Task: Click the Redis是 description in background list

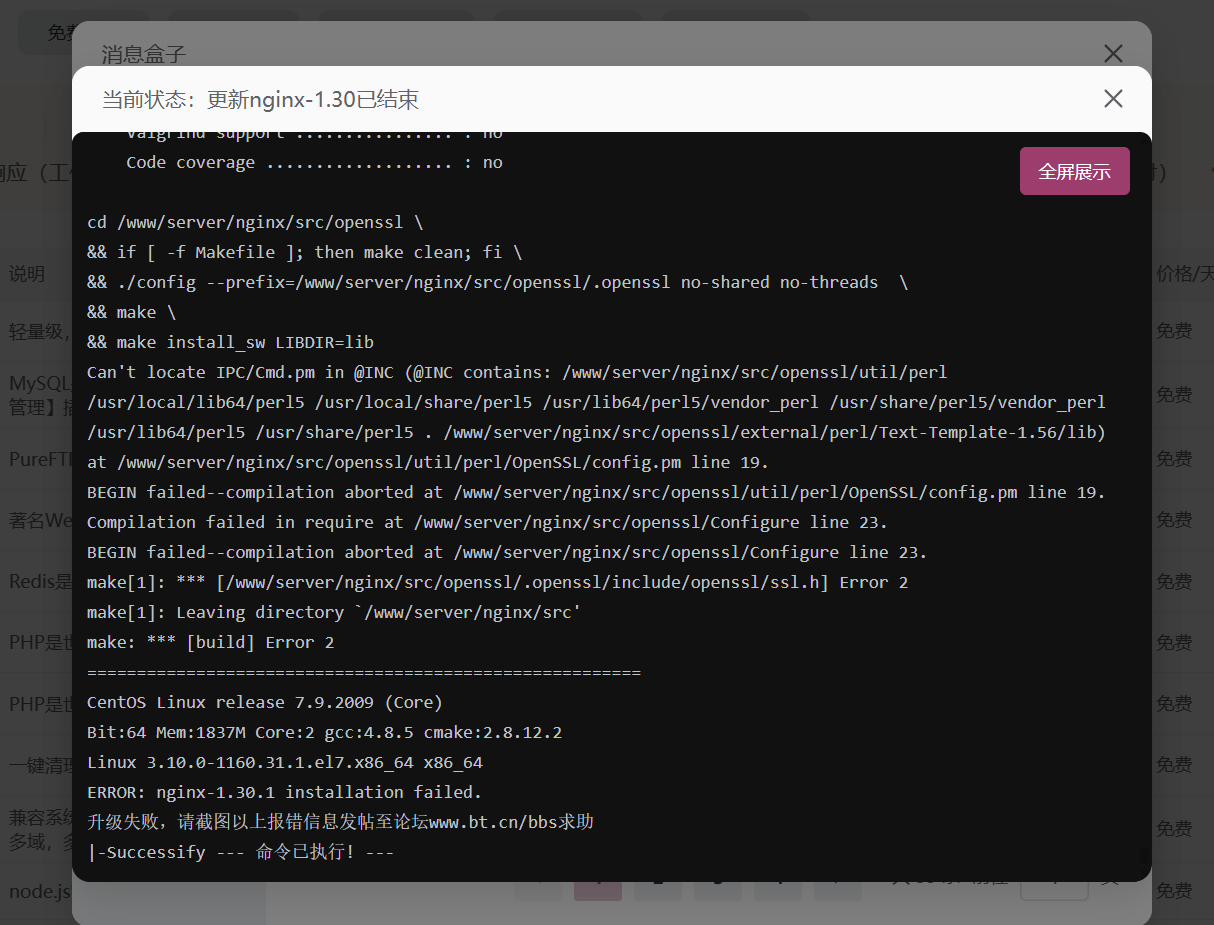Action: tap(40, 581)
